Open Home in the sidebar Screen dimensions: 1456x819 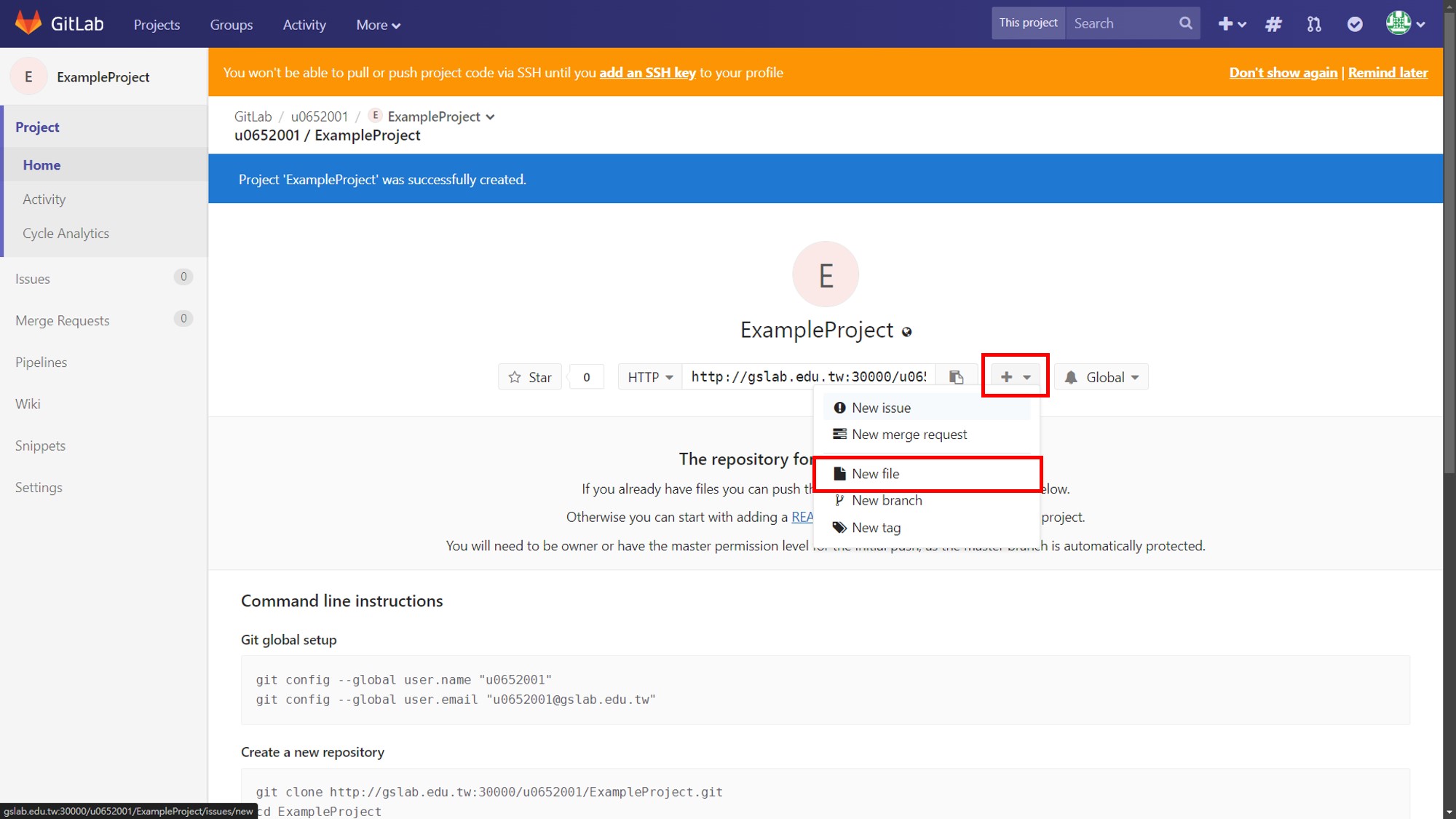(x=106, y=165)
